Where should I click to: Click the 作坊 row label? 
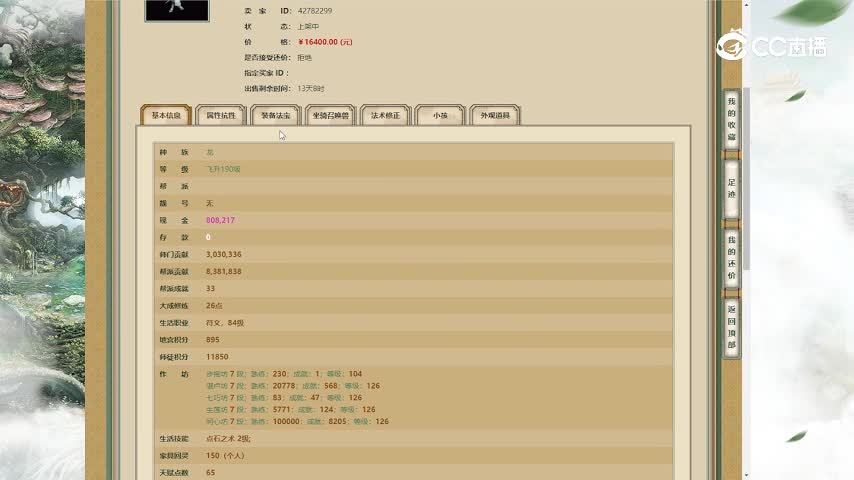pyautogui.click(x=168, y=373)
